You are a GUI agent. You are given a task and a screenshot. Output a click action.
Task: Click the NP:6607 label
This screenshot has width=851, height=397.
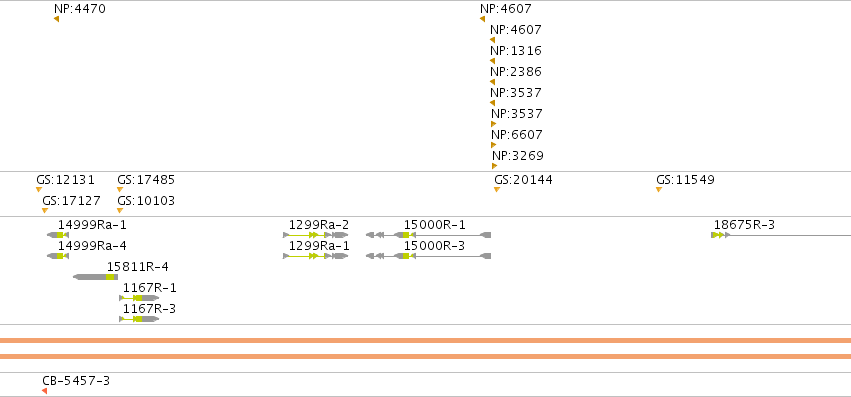(517, 135)
